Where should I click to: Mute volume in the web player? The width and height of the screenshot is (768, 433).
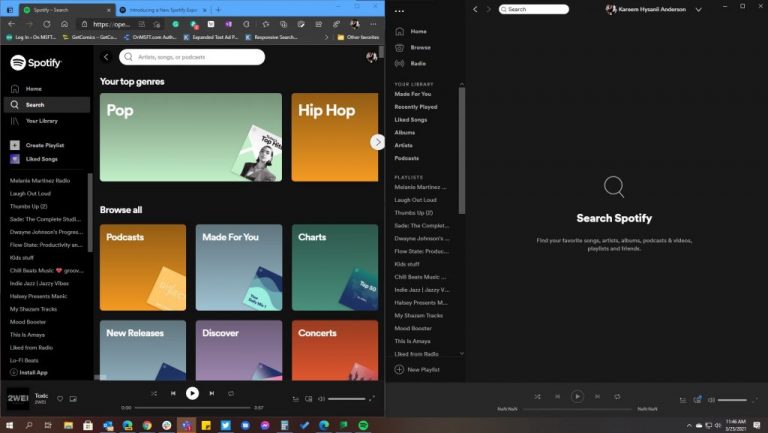click(x=321, y=399)
